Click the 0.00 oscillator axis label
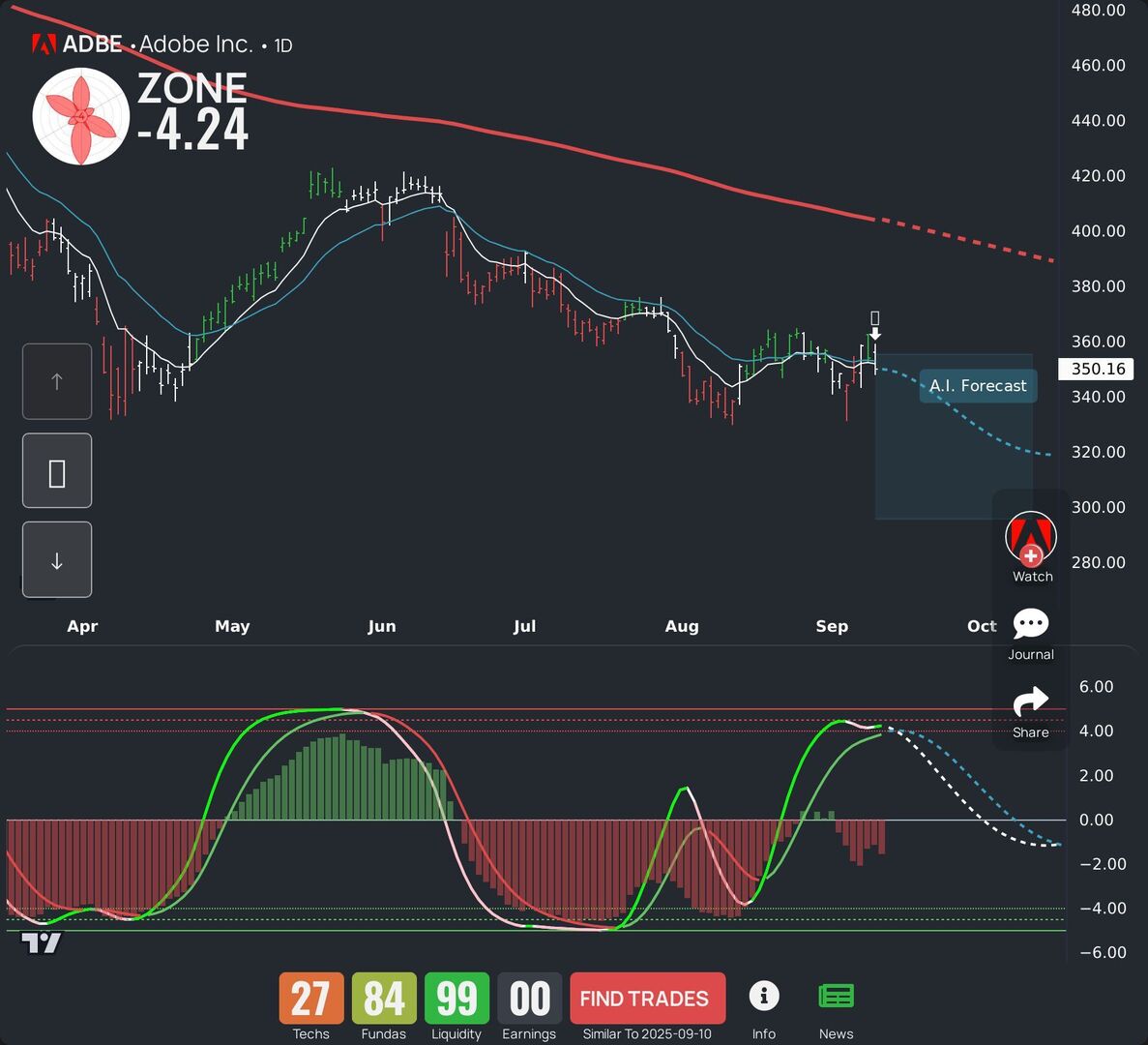 pyautogui.click(x=1096, y=821)
